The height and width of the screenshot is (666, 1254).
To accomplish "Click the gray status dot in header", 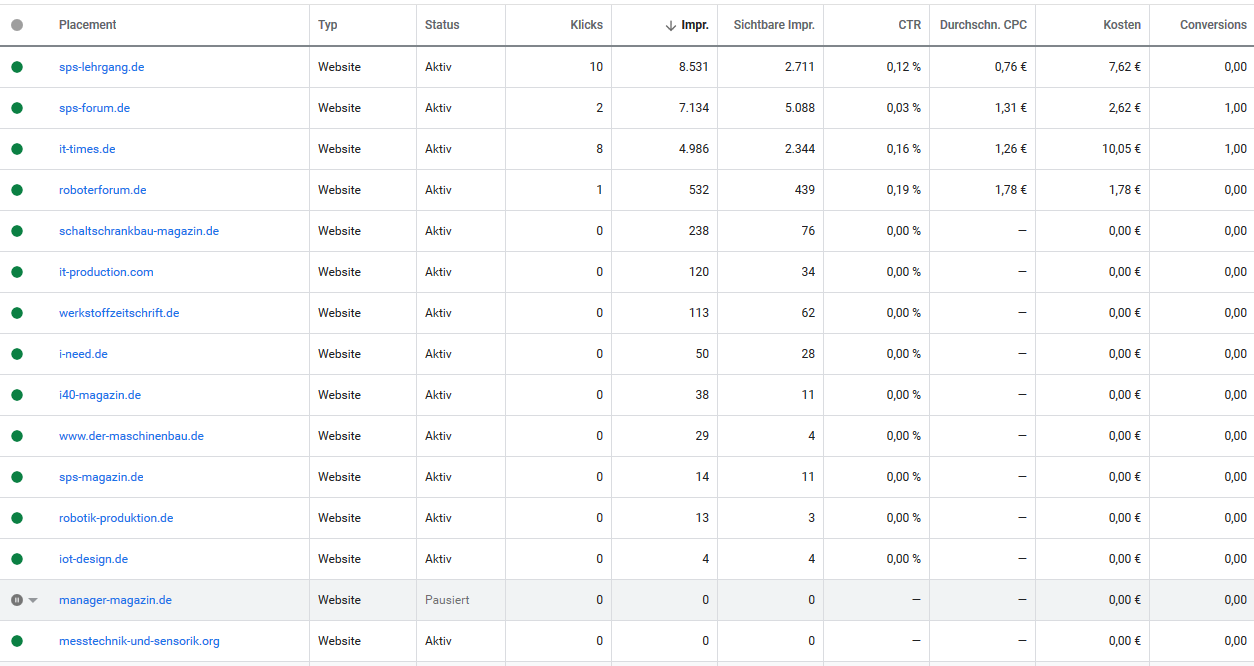I will click(17, 25).
